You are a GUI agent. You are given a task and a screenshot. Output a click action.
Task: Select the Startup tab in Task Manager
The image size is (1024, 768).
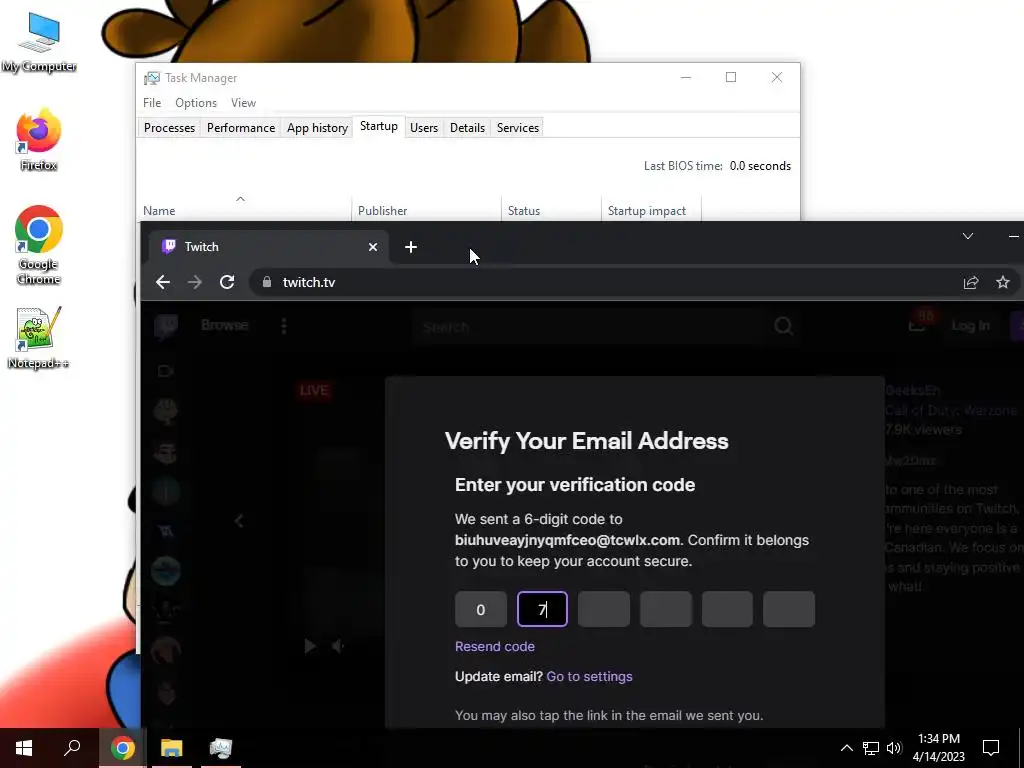click(x=379, y=126)
